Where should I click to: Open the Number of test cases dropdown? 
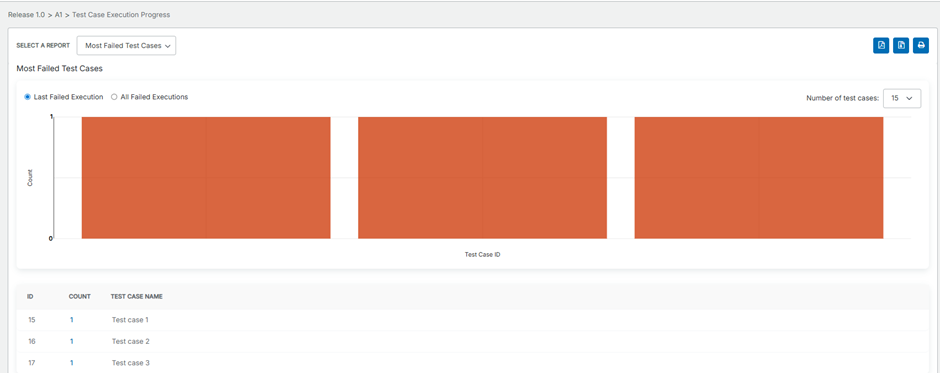click(x=902, y=98)
